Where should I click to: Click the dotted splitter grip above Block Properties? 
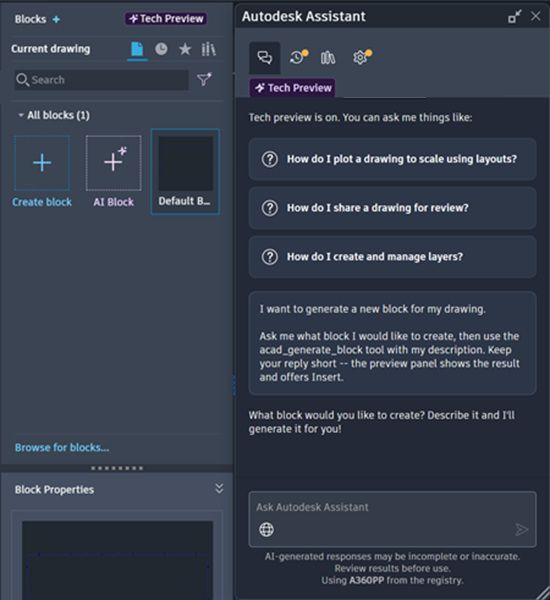click(x=117, y=468)
